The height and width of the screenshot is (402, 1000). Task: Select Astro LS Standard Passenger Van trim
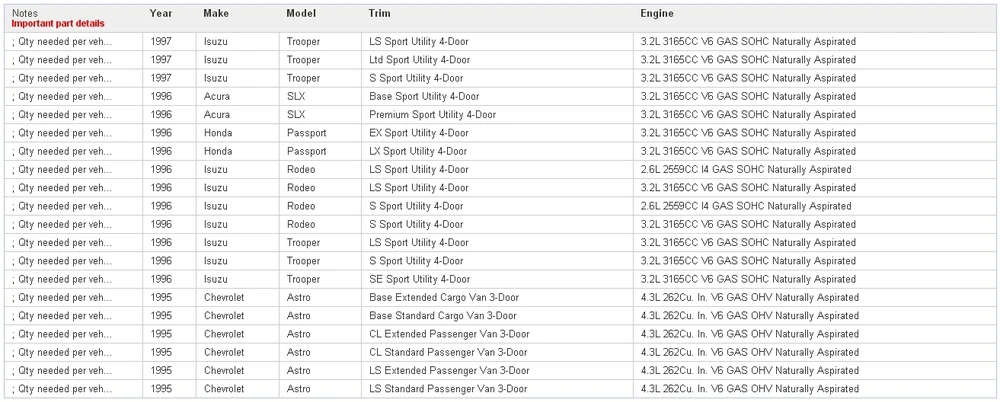point(448,389)
